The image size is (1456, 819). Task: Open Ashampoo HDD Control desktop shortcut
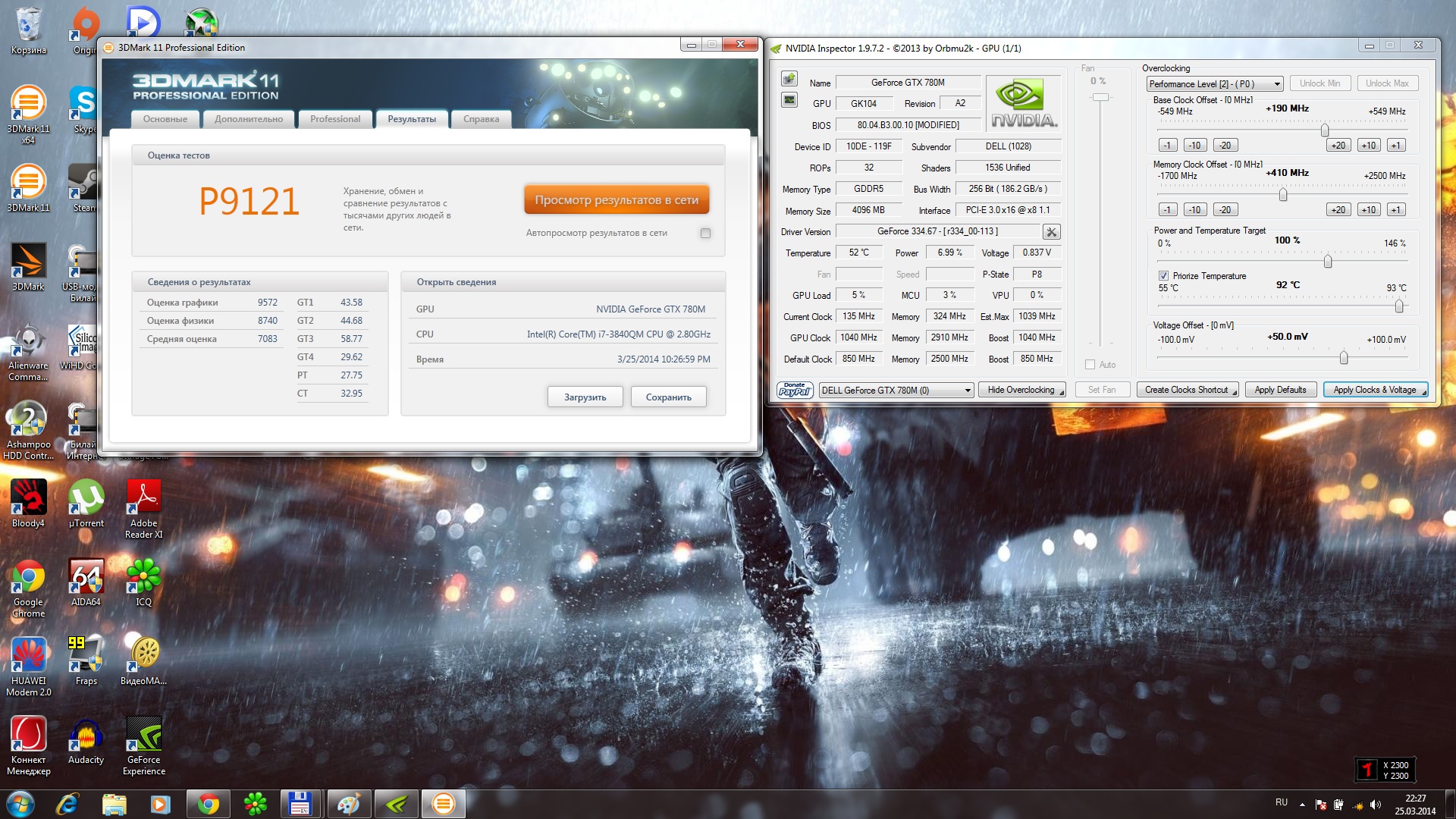tap(29, 431)
